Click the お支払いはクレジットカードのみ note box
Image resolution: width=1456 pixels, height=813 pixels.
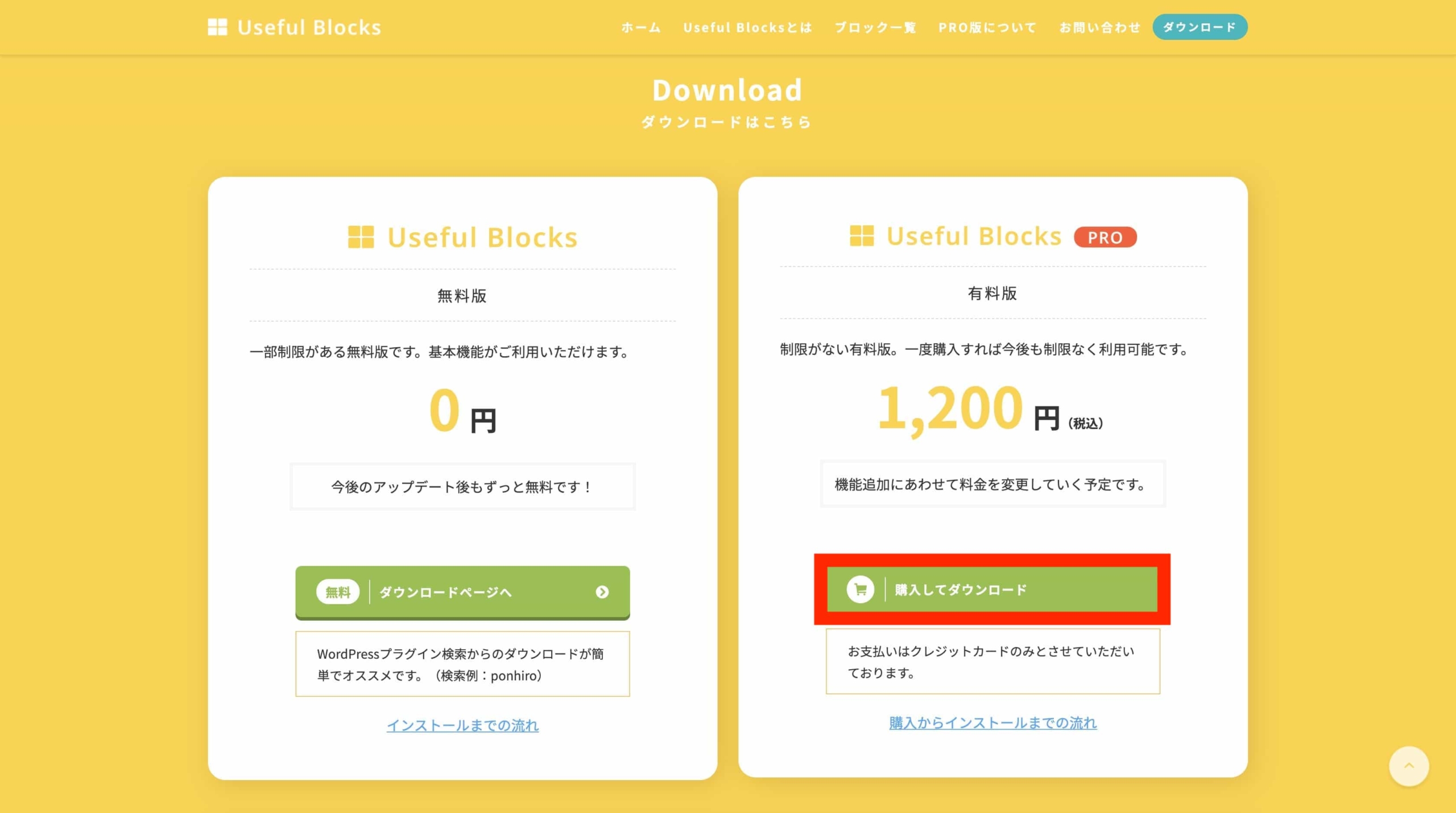tap(992, 661)
